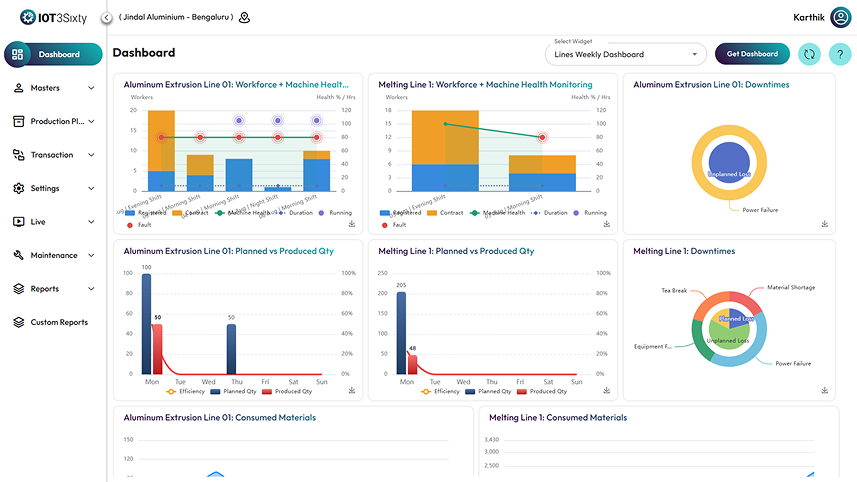Open the help question mark icon
Image resolution: width=857 pixels, height=482 pixels.
tap(840, 54)
